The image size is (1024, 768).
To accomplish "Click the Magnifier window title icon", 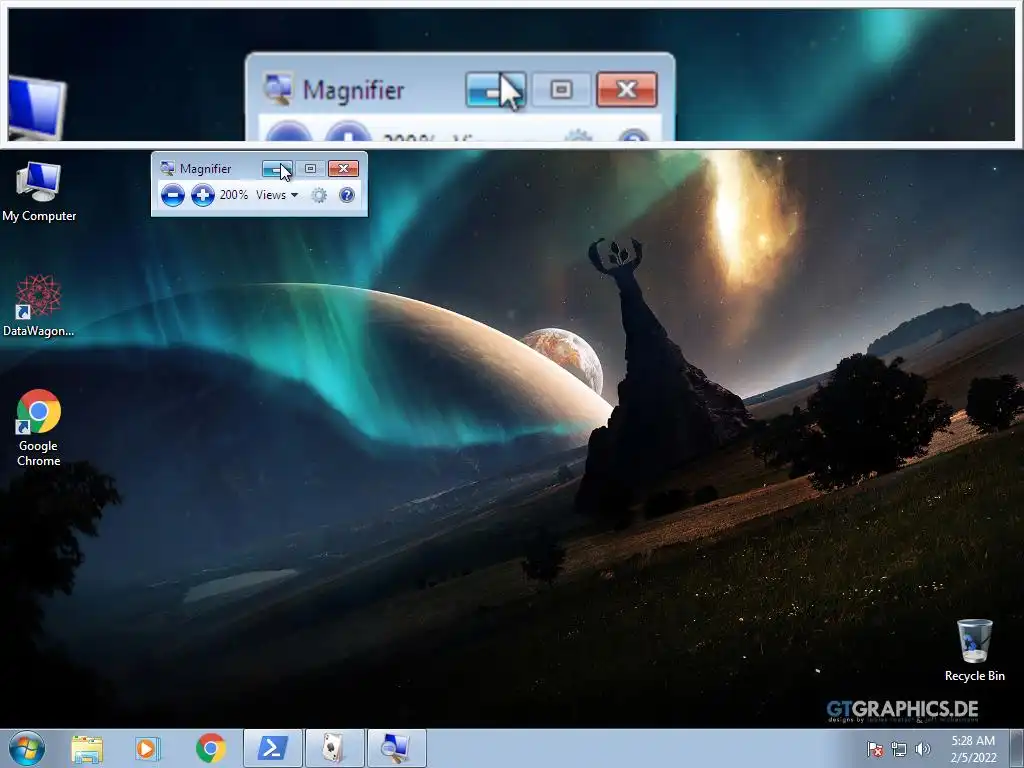I will (x=167, y=168).
